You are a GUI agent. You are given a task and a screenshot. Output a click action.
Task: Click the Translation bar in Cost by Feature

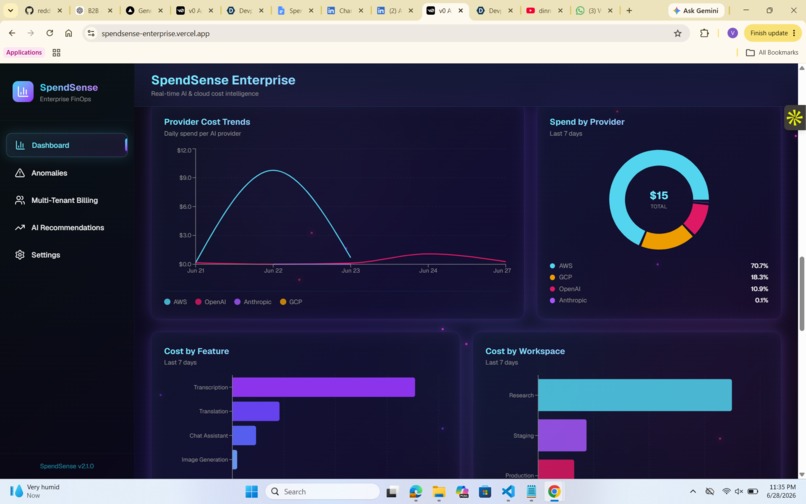256,411
